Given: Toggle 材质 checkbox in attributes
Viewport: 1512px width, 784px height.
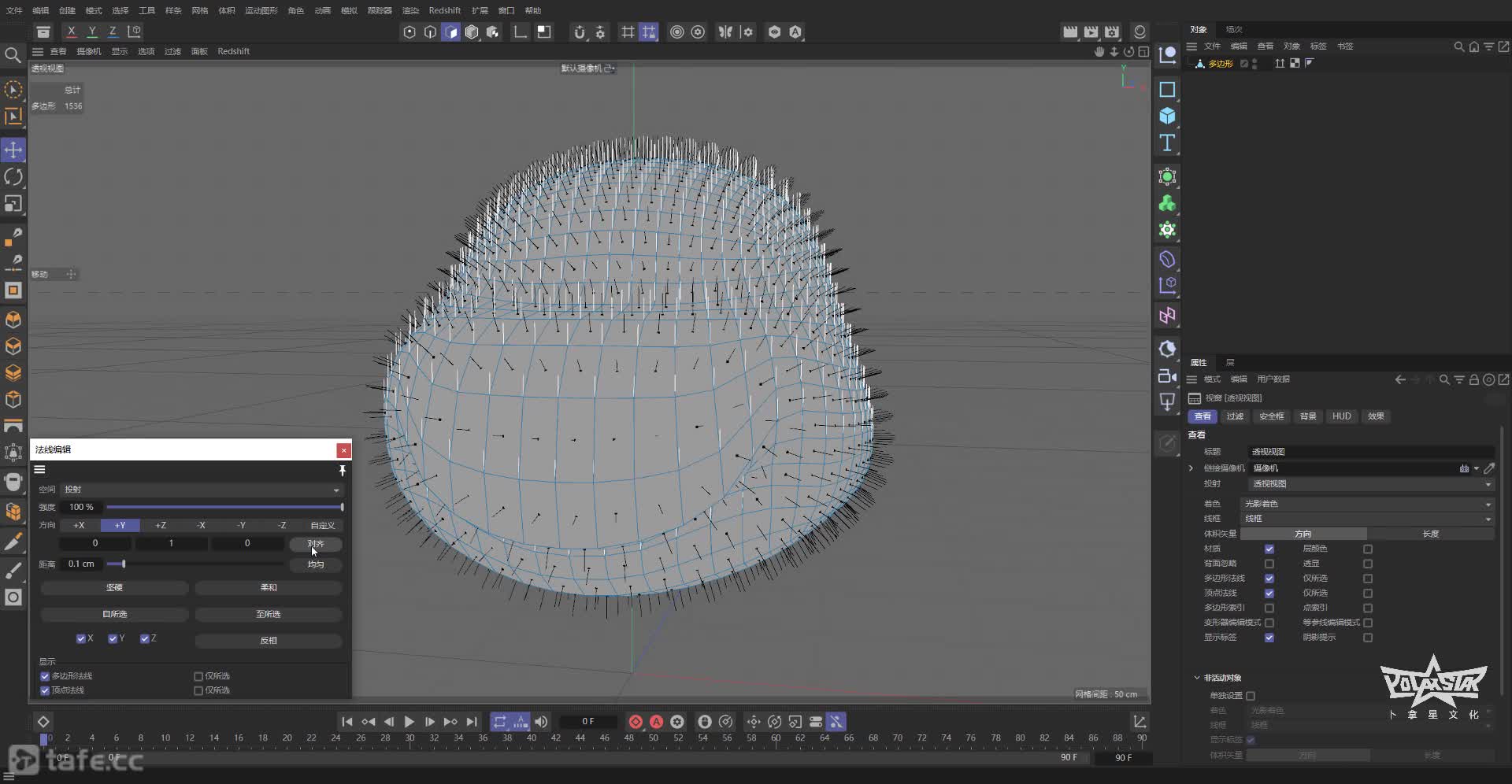Looking at the screenshot, I should coord(1269,549).
